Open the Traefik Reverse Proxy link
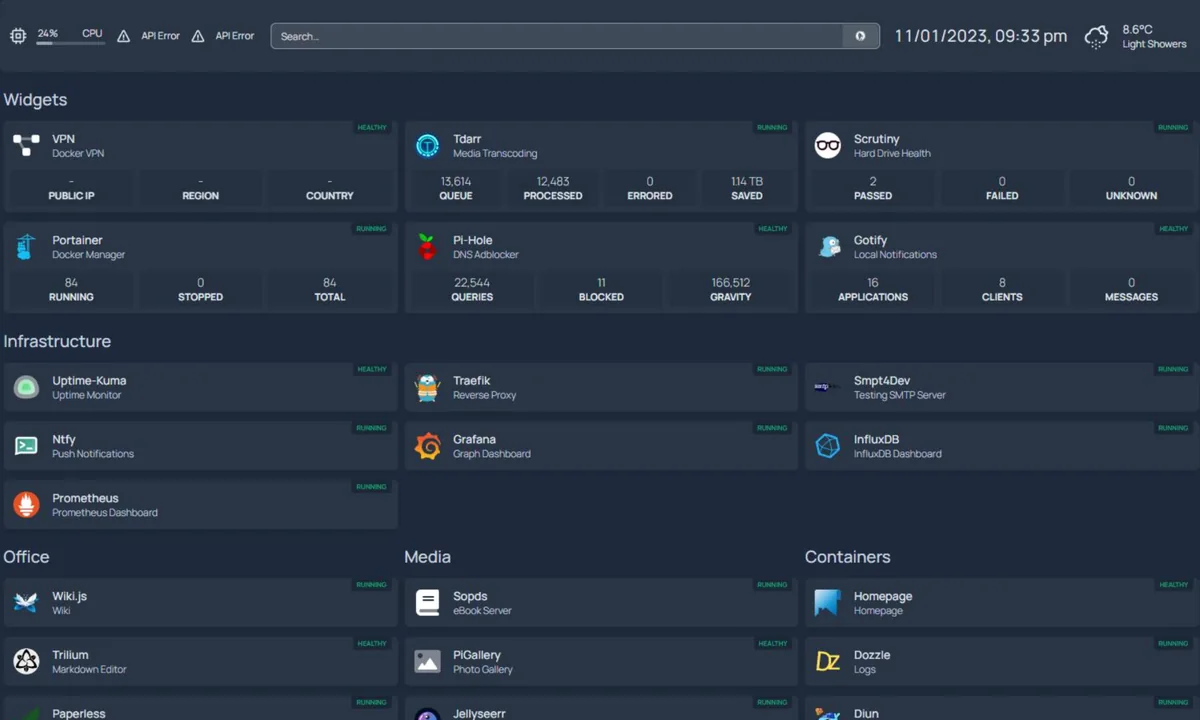Image resolution: width=1200 pixels, height=720 pixels. tap(485, 387)
